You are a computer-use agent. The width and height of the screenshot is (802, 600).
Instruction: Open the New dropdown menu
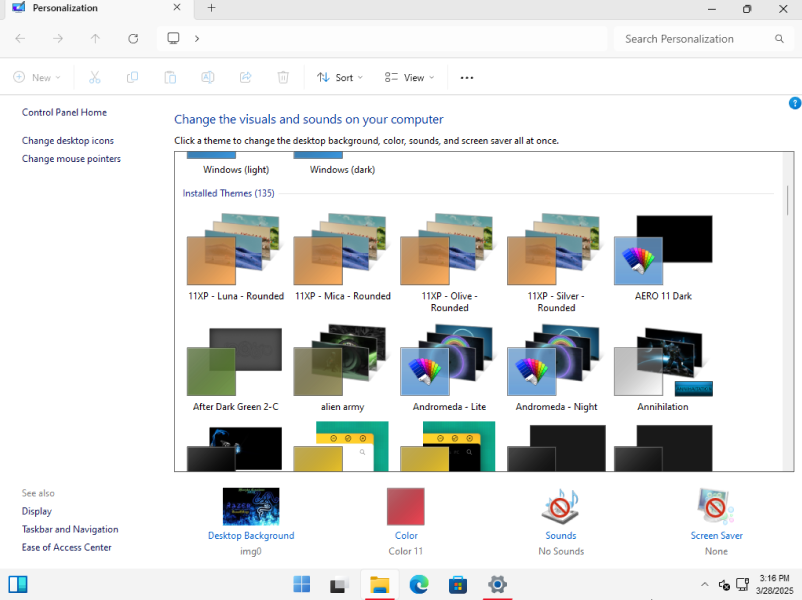[x=37, y=77]
